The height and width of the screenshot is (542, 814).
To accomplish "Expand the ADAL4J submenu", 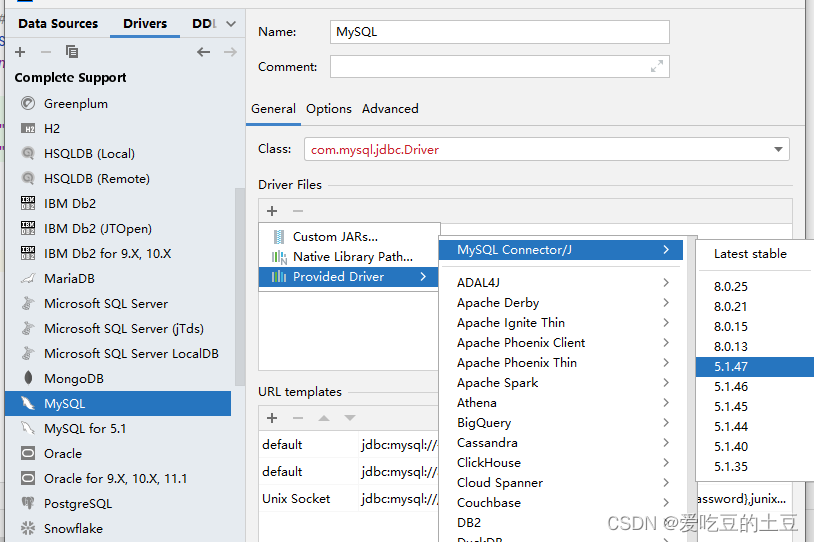I will [666, 282].
